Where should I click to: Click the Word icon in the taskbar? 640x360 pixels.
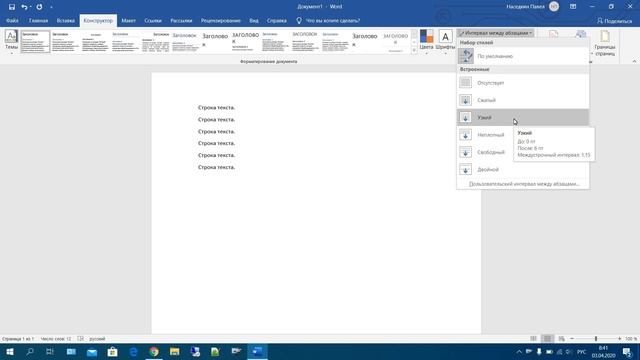click(257, 352)
